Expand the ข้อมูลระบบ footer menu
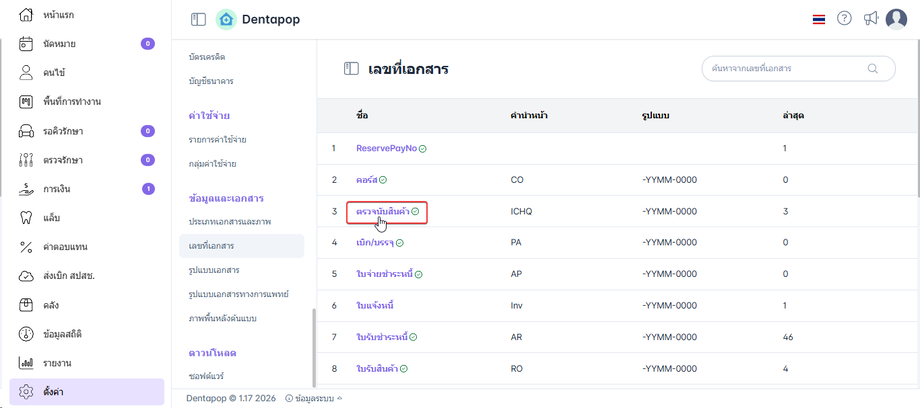The image size is (920, 408). 313,397
